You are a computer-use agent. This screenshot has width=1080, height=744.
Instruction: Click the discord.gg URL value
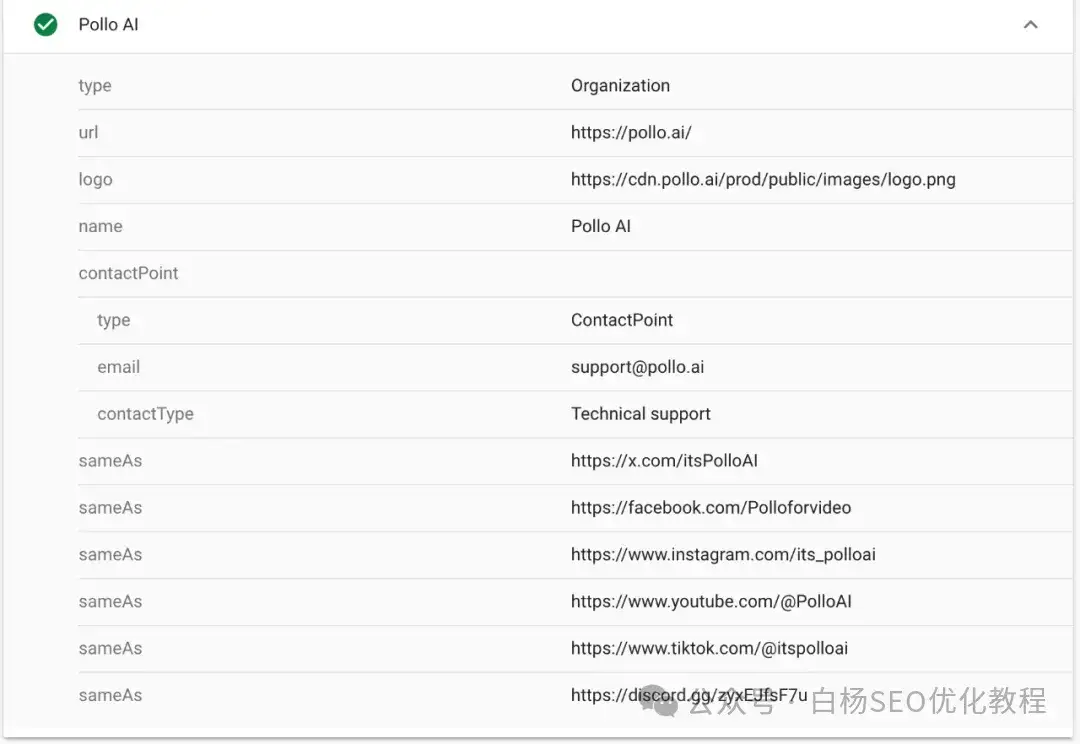689,695
